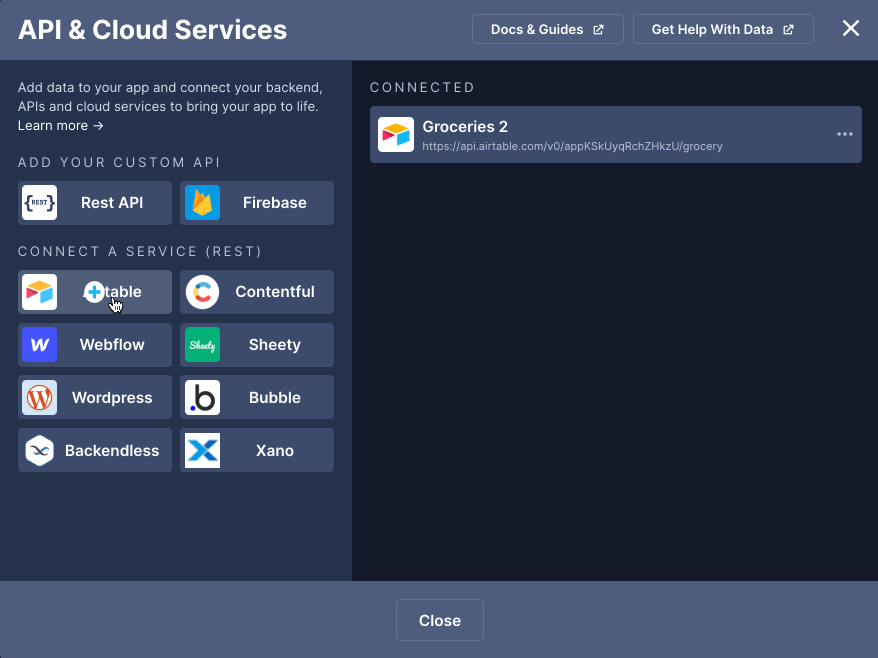Viewport: 878px width, 658px height.
Task: Connect the Xano service
Action: click(x=257, y=450)
